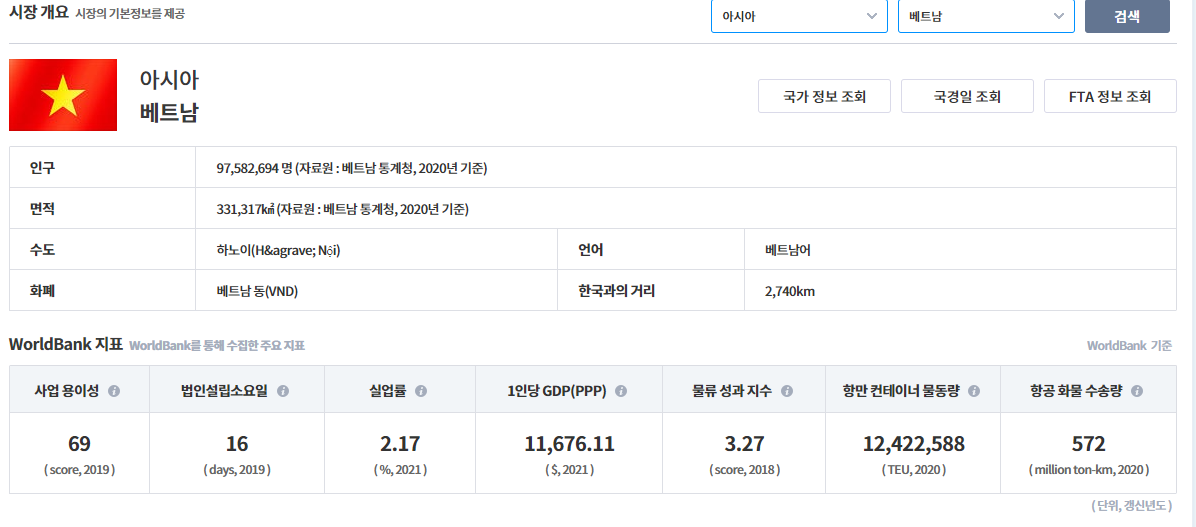Viewport: 1196px width, 527px height.
Task: Click info icon next to 사업 용이성
Action: 114,390
